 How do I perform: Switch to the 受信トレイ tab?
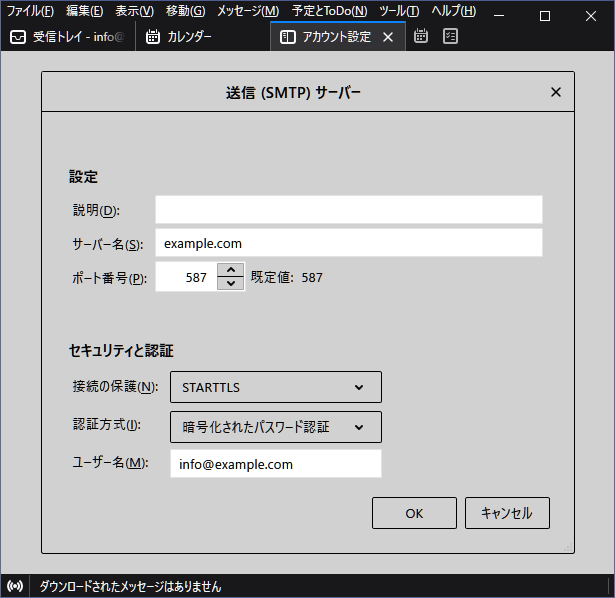click(67, 37)
